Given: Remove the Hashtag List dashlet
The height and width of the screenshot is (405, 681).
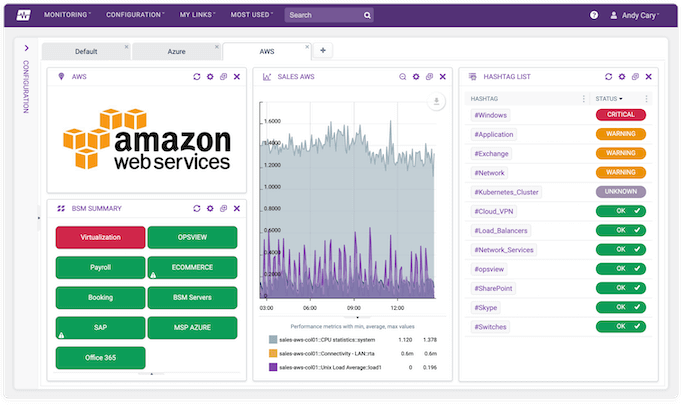Looking at the screenshot, I should pyautogui.click(x=648, y=77).
